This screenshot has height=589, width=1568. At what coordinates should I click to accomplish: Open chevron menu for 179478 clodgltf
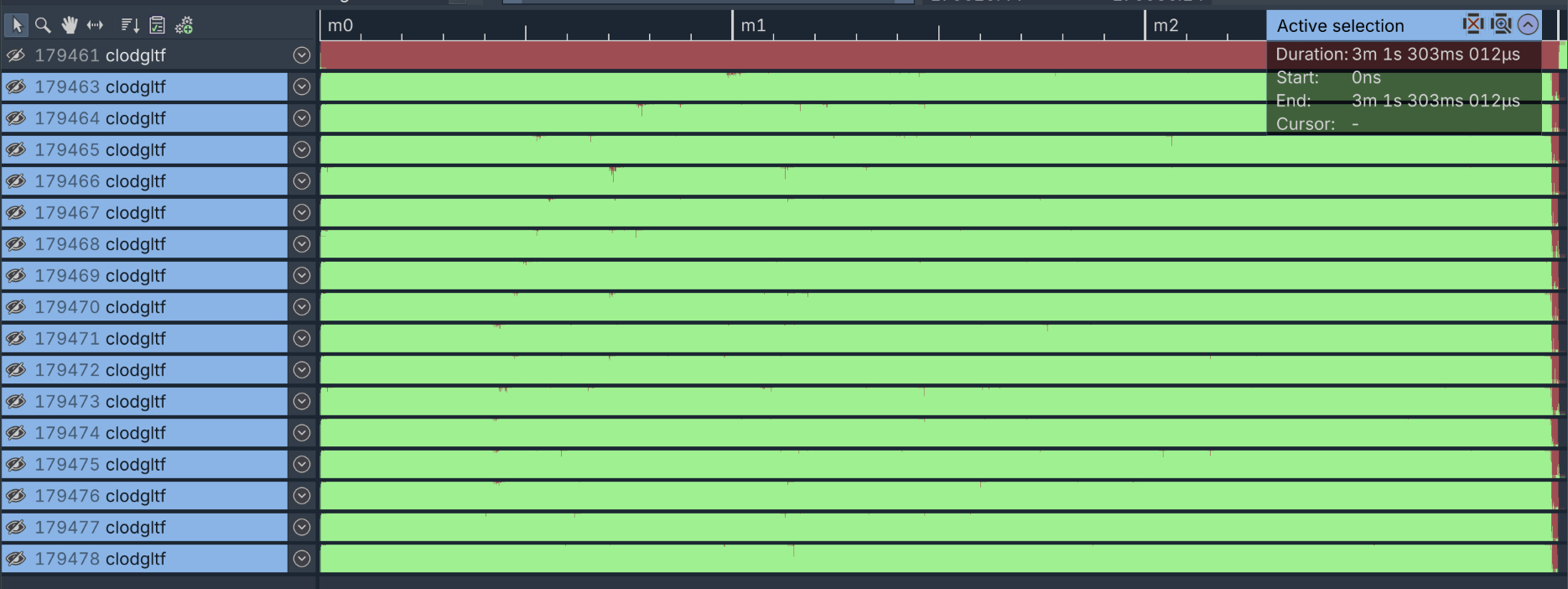[302, 559]
